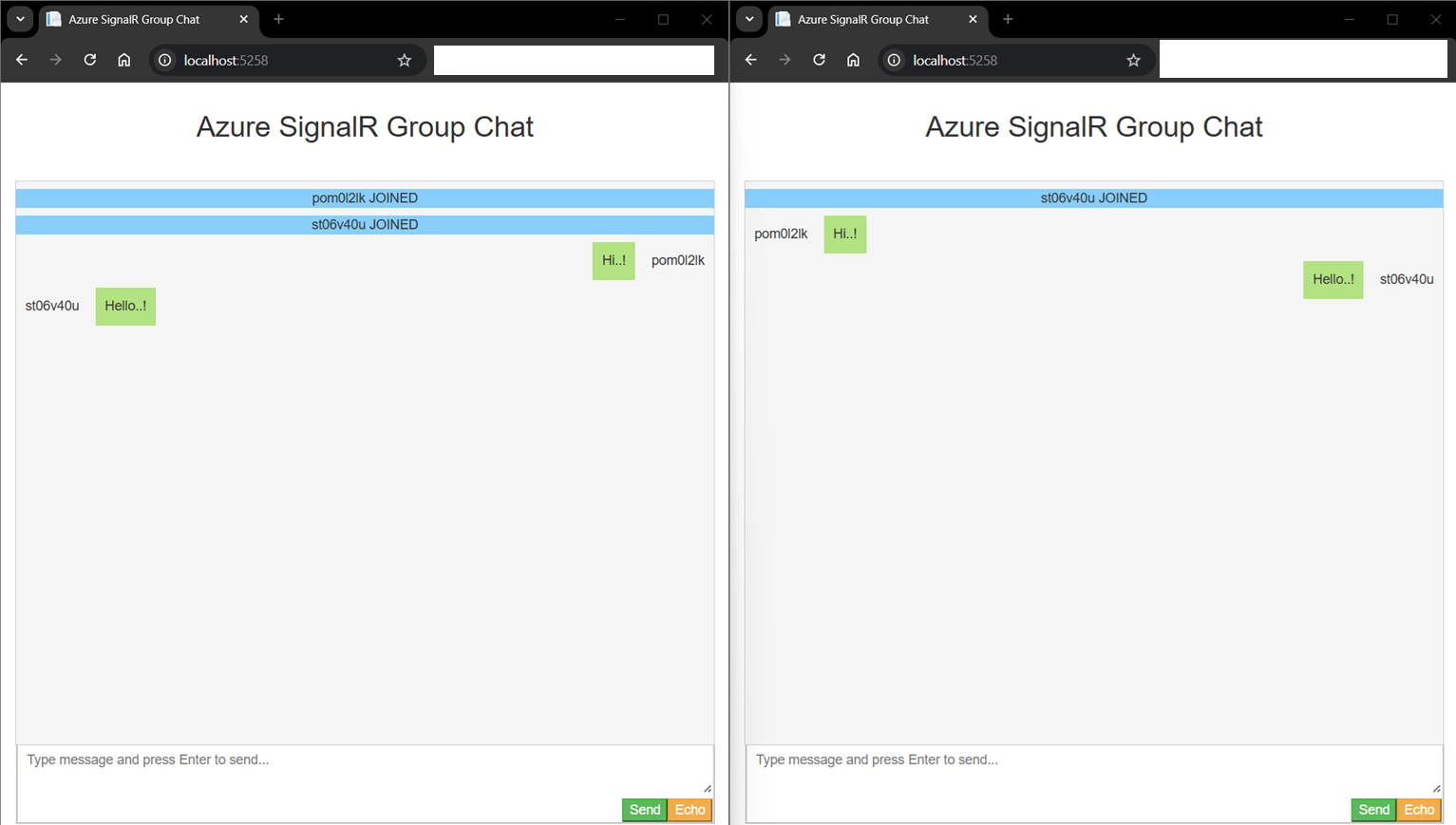Click the Echo button in the right chat window
The height and width of the screenshot is (825, 1456).
pyautogui.click(x=1420, y=810)
